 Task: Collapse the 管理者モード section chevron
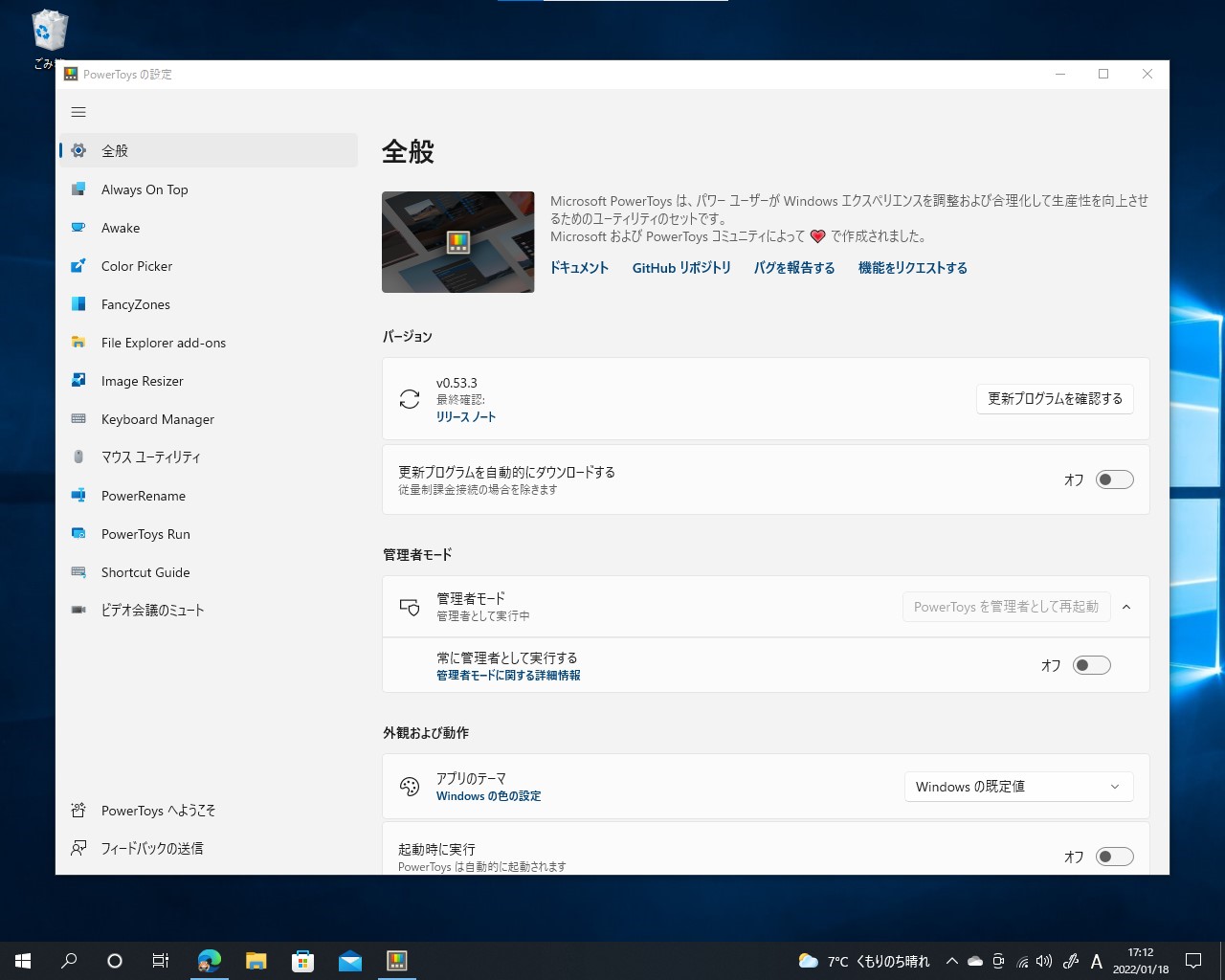pyautogui.click(x=1126, y=607)
